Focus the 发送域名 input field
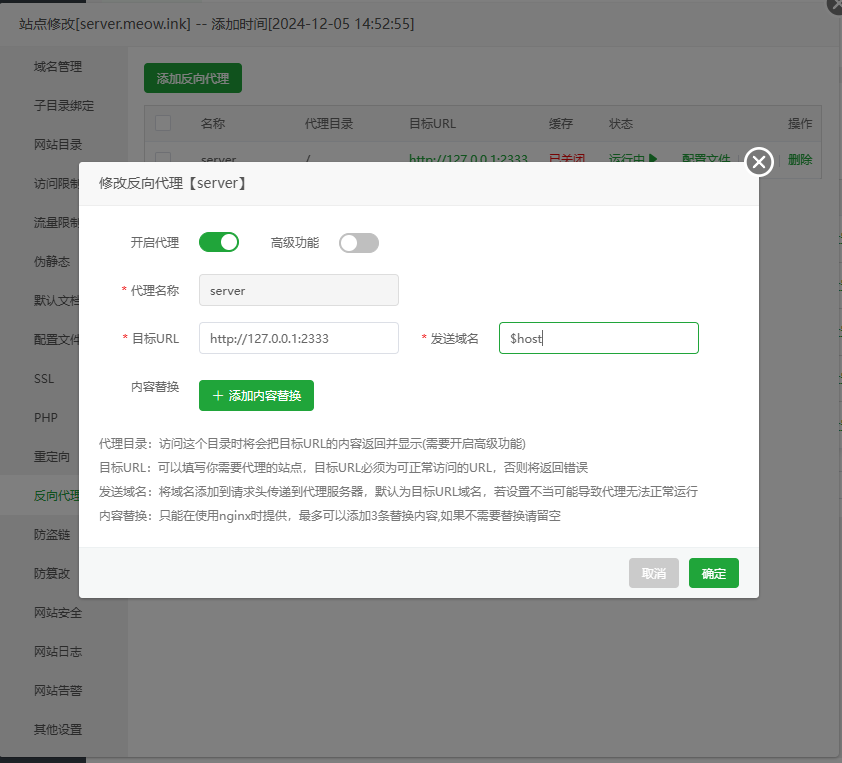The image size is (842, 763). tap(598, 338)
